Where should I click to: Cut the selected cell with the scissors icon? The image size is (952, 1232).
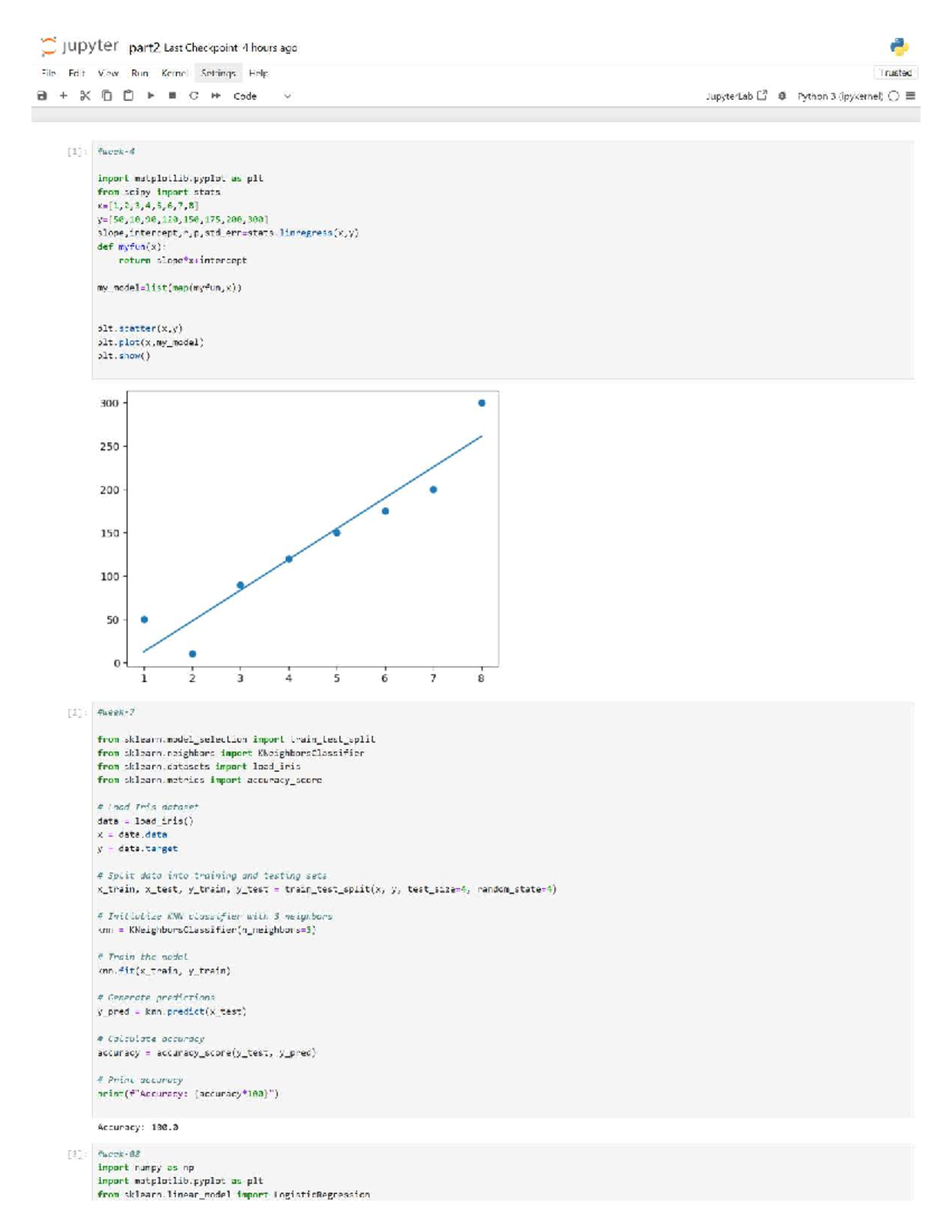[83, 96]
